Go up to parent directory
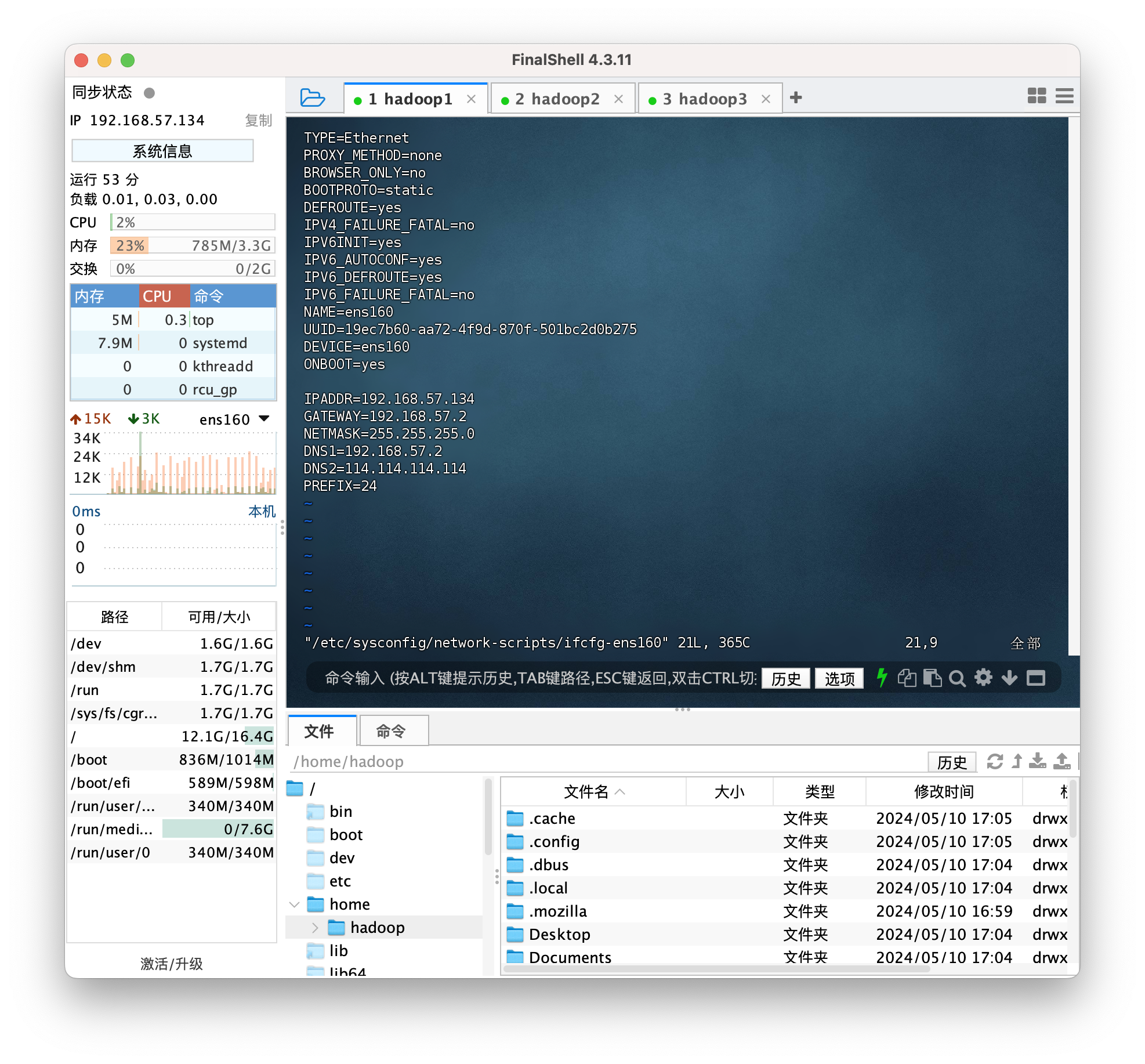The height and width of the screenshot is (1064, 1145). point(1017,761)
